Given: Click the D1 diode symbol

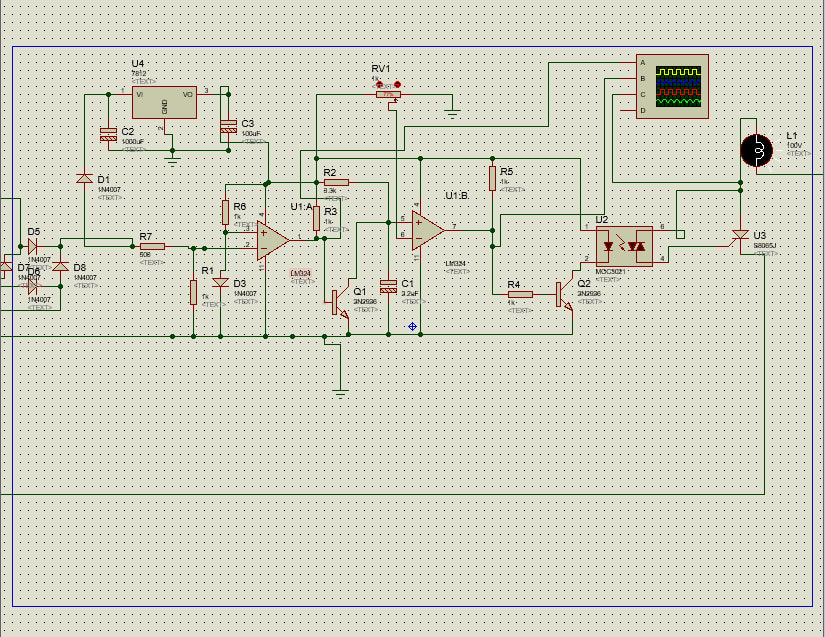Looking at the screenshot, I should click(84, 178).
